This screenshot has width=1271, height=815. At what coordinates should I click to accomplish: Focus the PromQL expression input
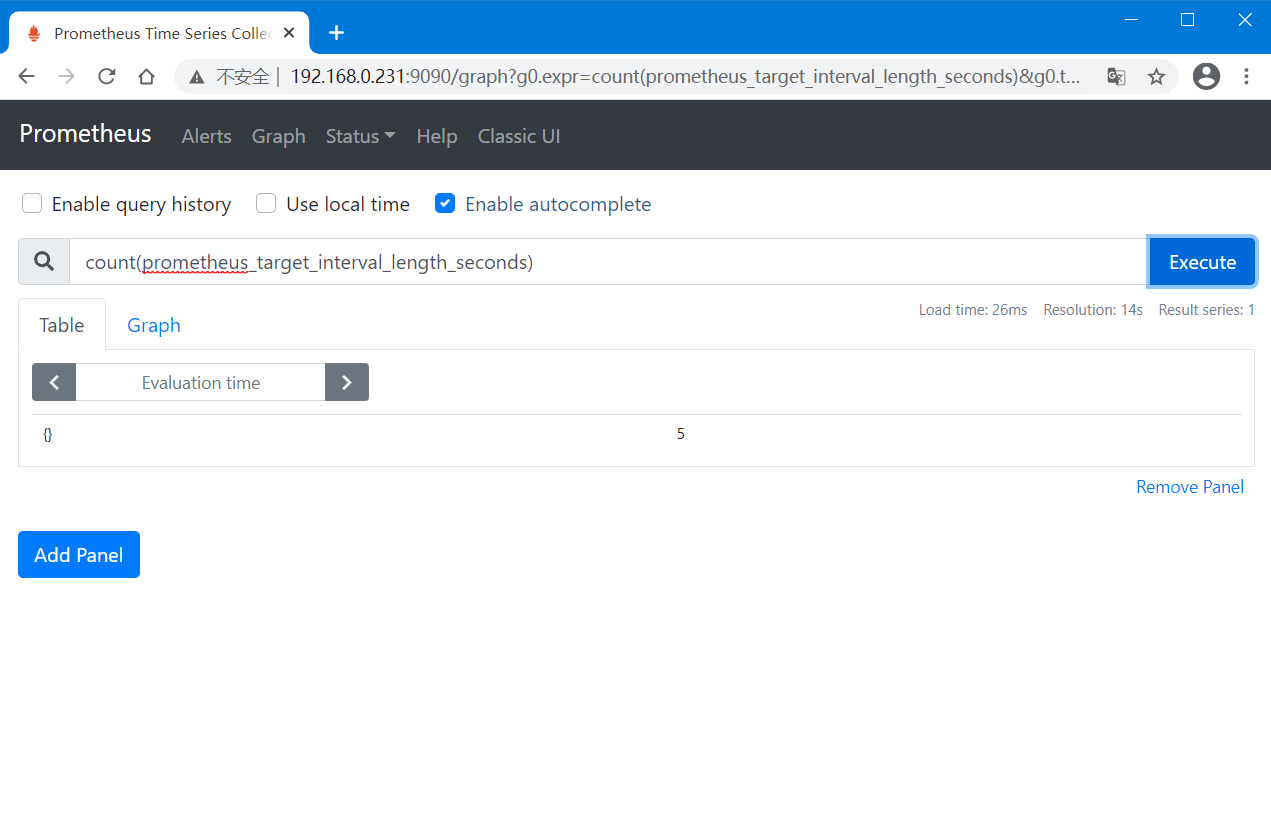(608, 262)
